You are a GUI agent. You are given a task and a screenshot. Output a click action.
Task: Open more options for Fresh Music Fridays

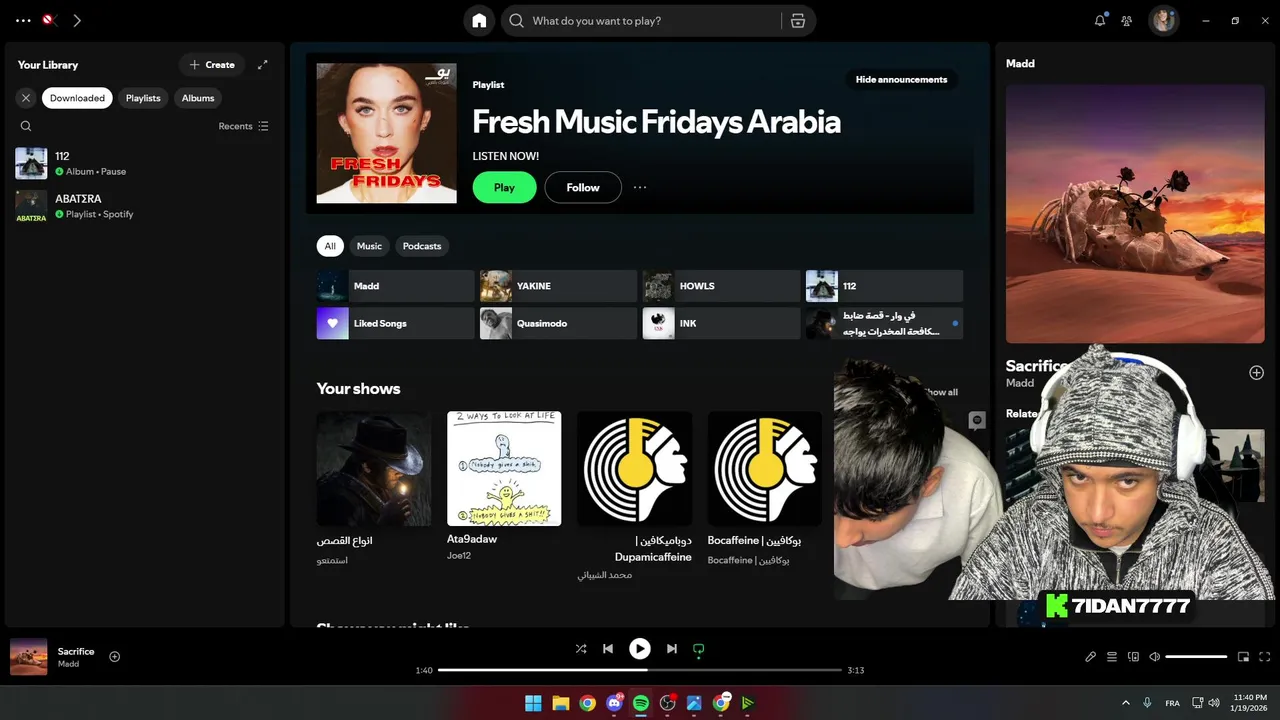pyautogui.click(x=640, y=187)
